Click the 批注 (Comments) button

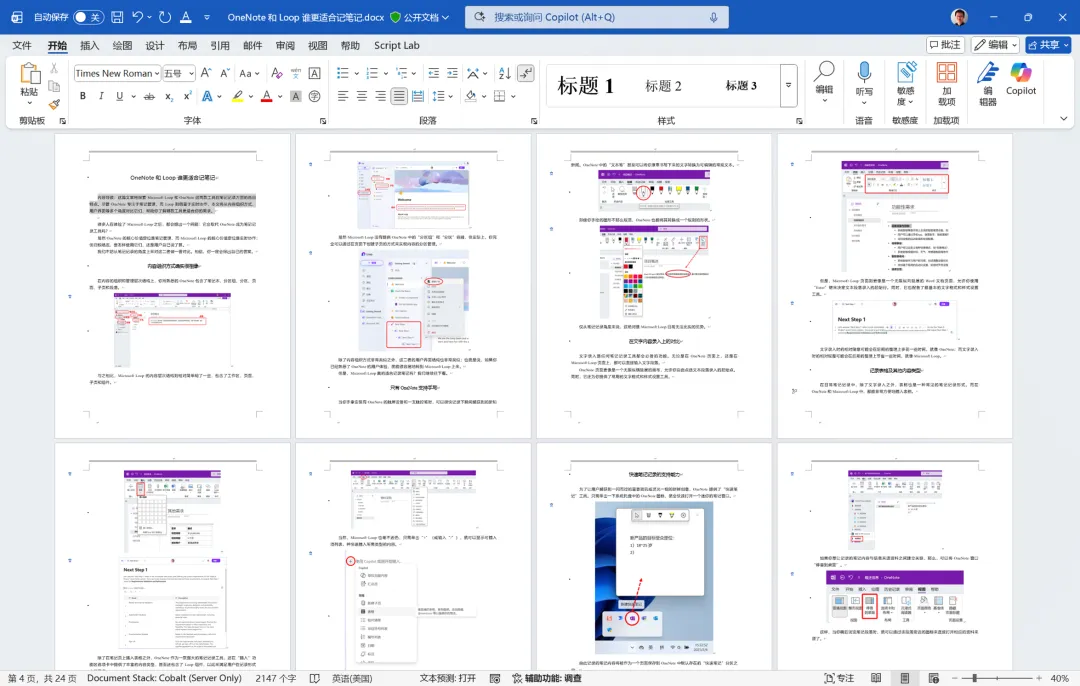click(945, 45)
